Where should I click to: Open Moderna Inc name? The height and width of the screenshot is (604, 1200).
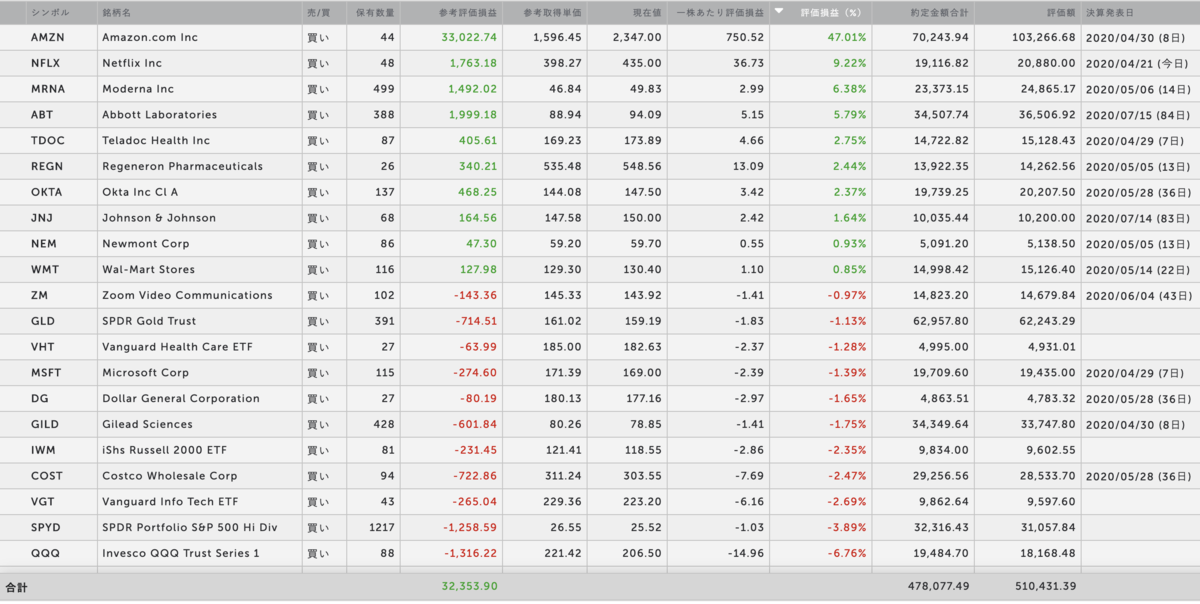tap(138, 89)
